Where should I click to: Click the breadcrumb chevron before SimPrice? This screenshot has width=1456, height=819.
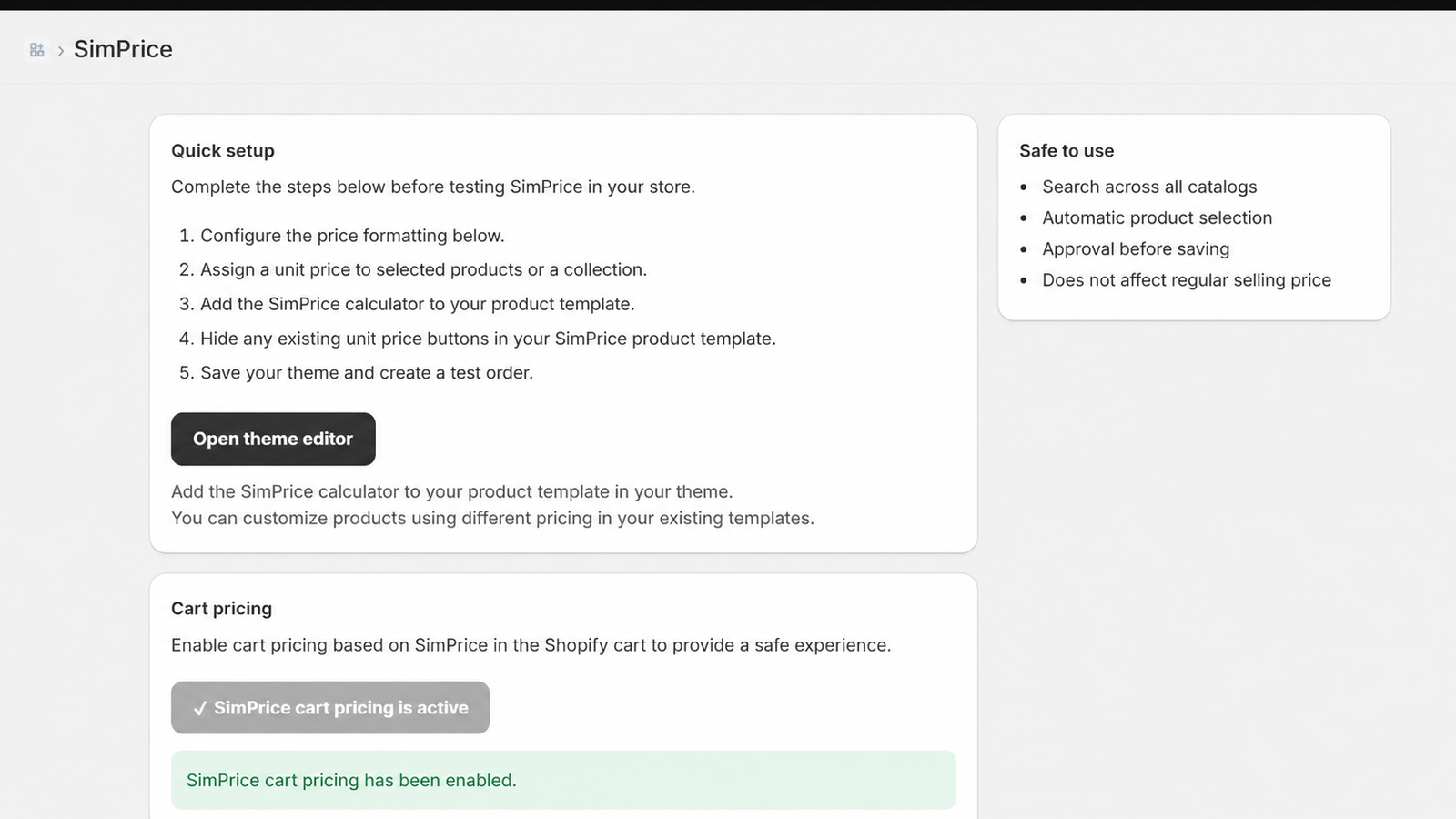click(61, 51)
